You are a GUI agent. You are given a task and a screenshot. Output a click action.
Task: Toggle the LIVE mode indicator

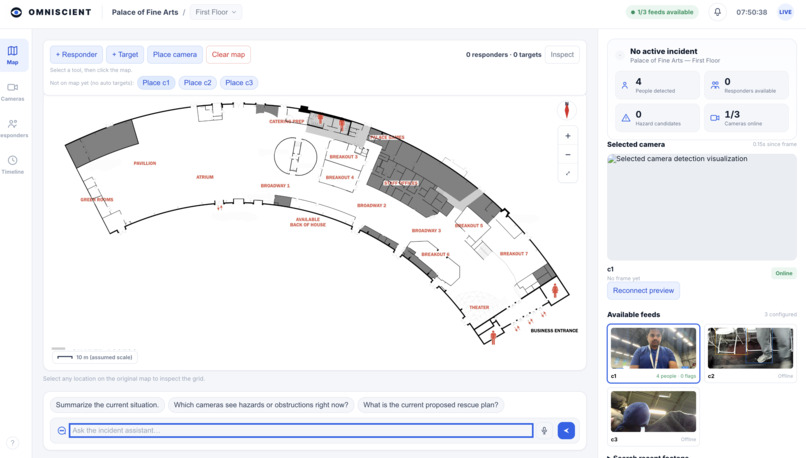[785, 12]
